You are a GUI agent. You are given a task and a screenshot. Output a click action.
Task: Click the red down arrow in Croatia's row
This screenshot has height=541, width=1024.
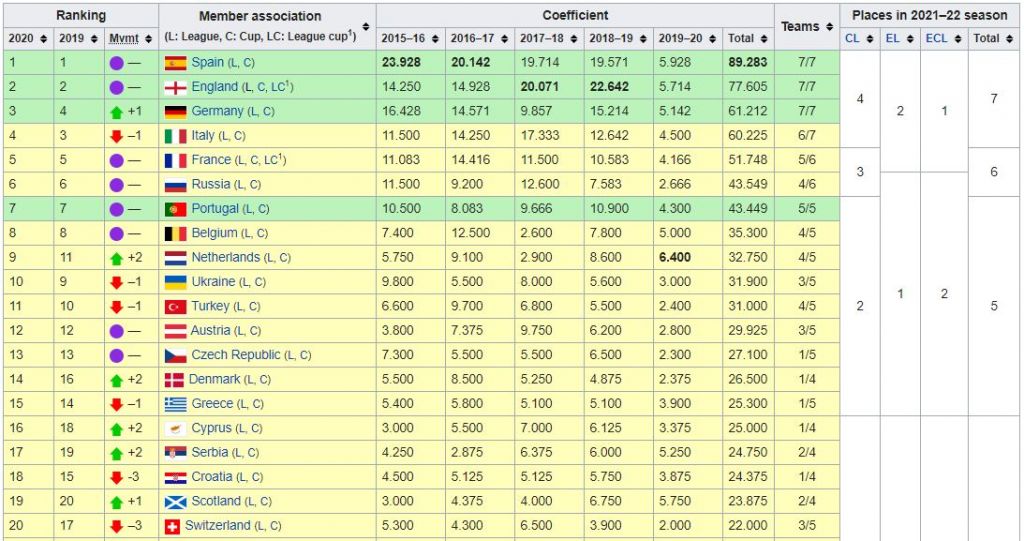pos(116,477)
